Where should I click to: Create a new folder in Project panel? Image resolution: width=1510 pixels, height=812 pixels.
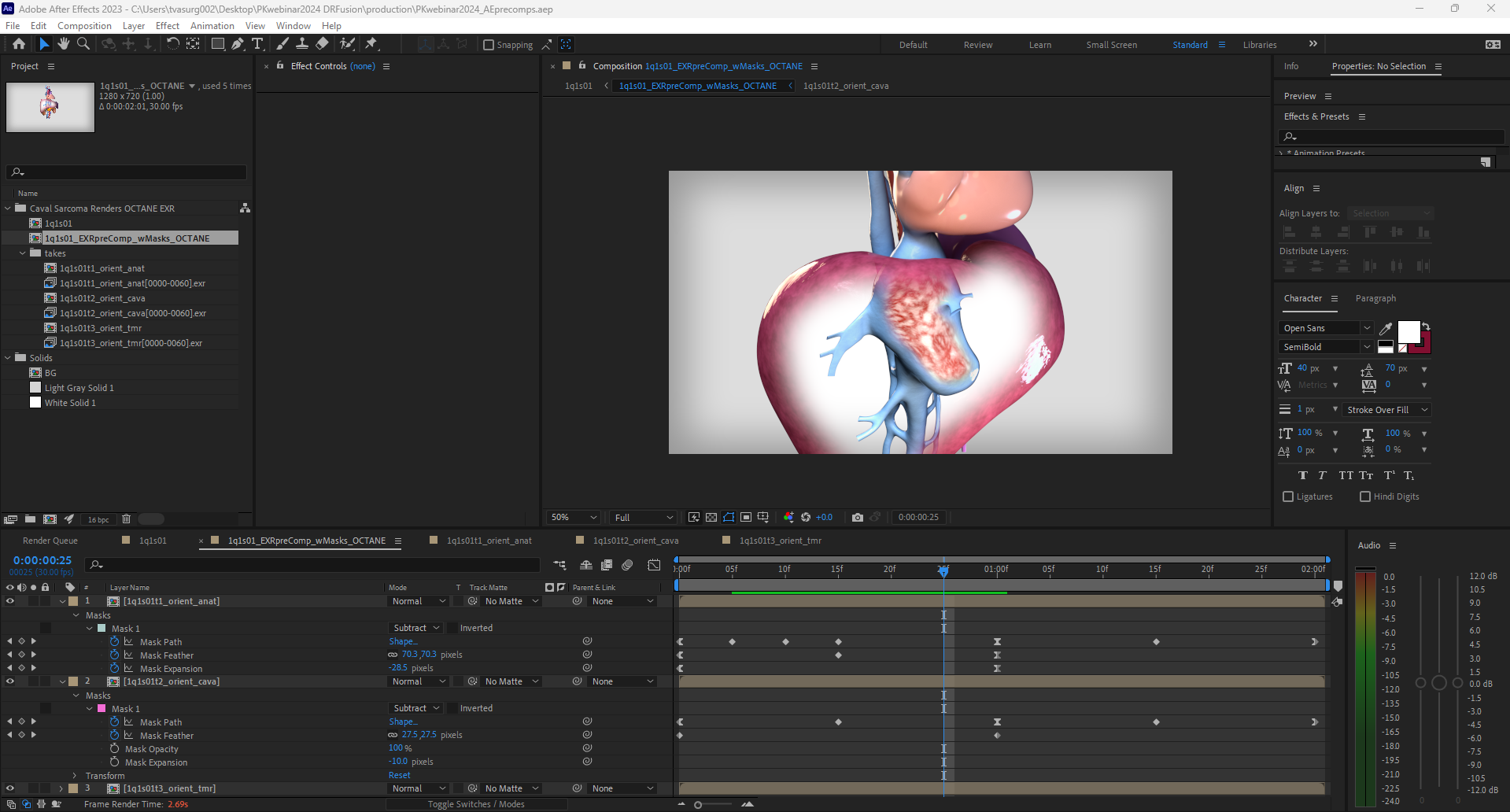tap(30, 519)
